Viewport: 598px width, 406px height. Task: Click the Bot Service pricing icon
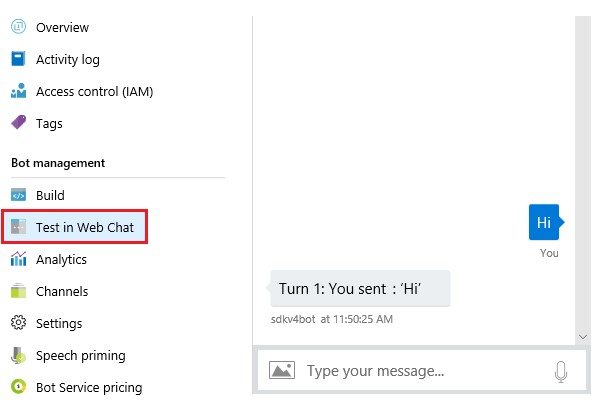18,387
